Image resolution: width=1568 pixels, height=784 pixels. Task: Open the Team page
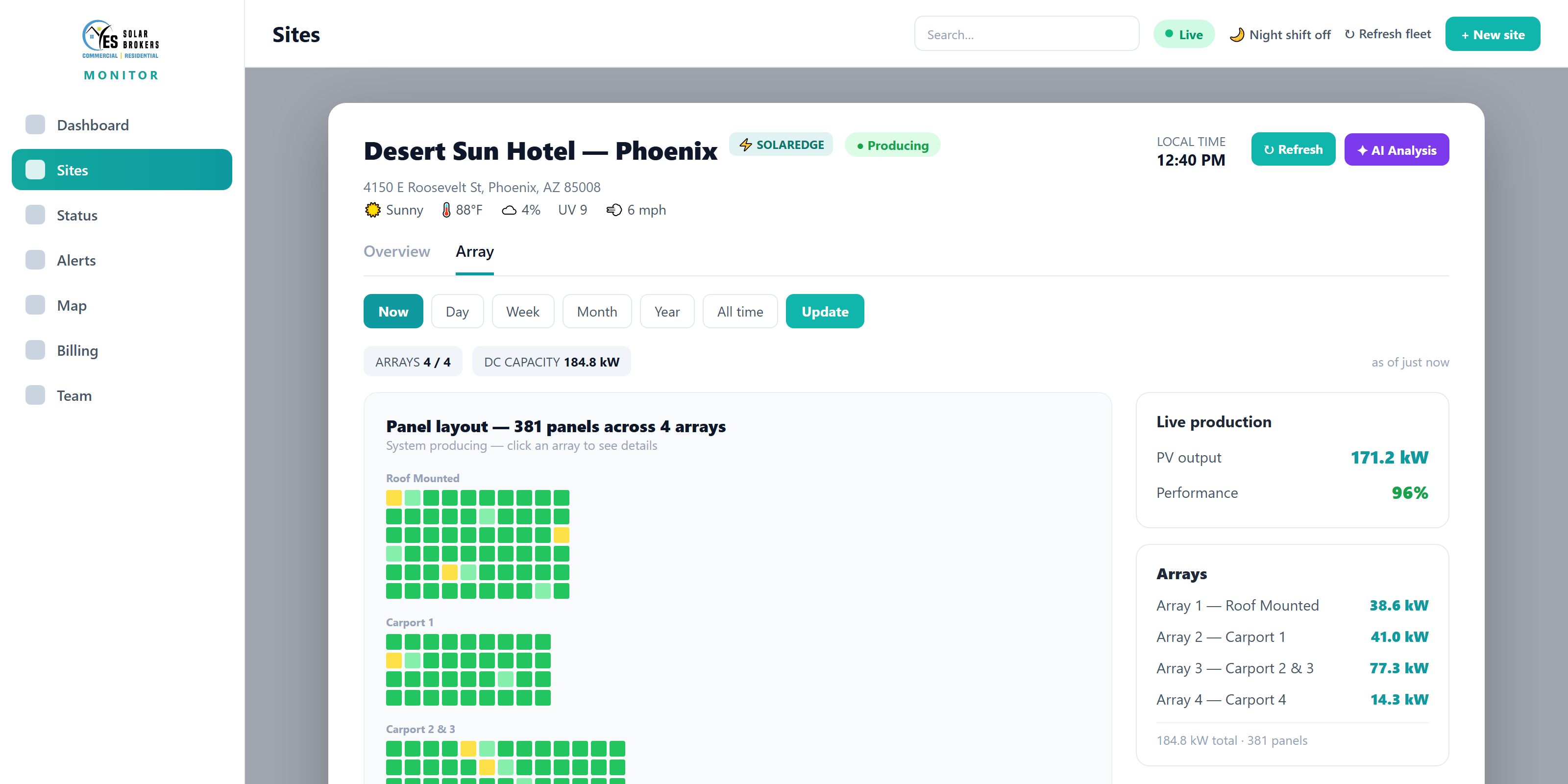pos(122,395)
